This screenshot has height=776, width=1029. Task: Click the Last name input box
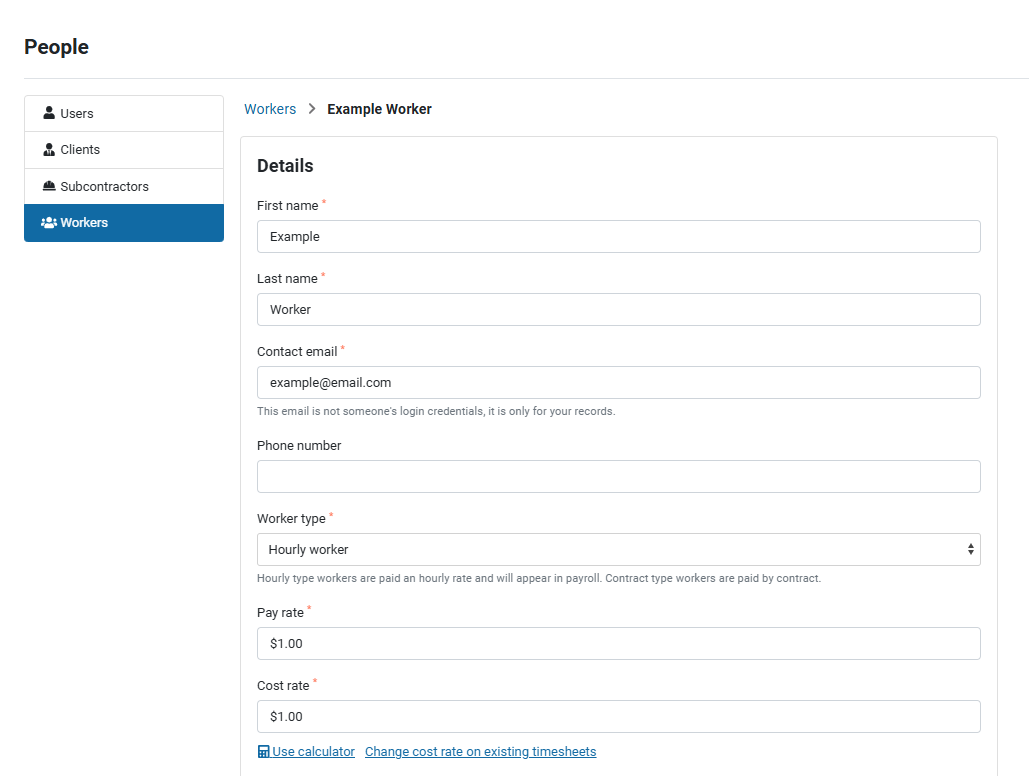pos(618,310)
